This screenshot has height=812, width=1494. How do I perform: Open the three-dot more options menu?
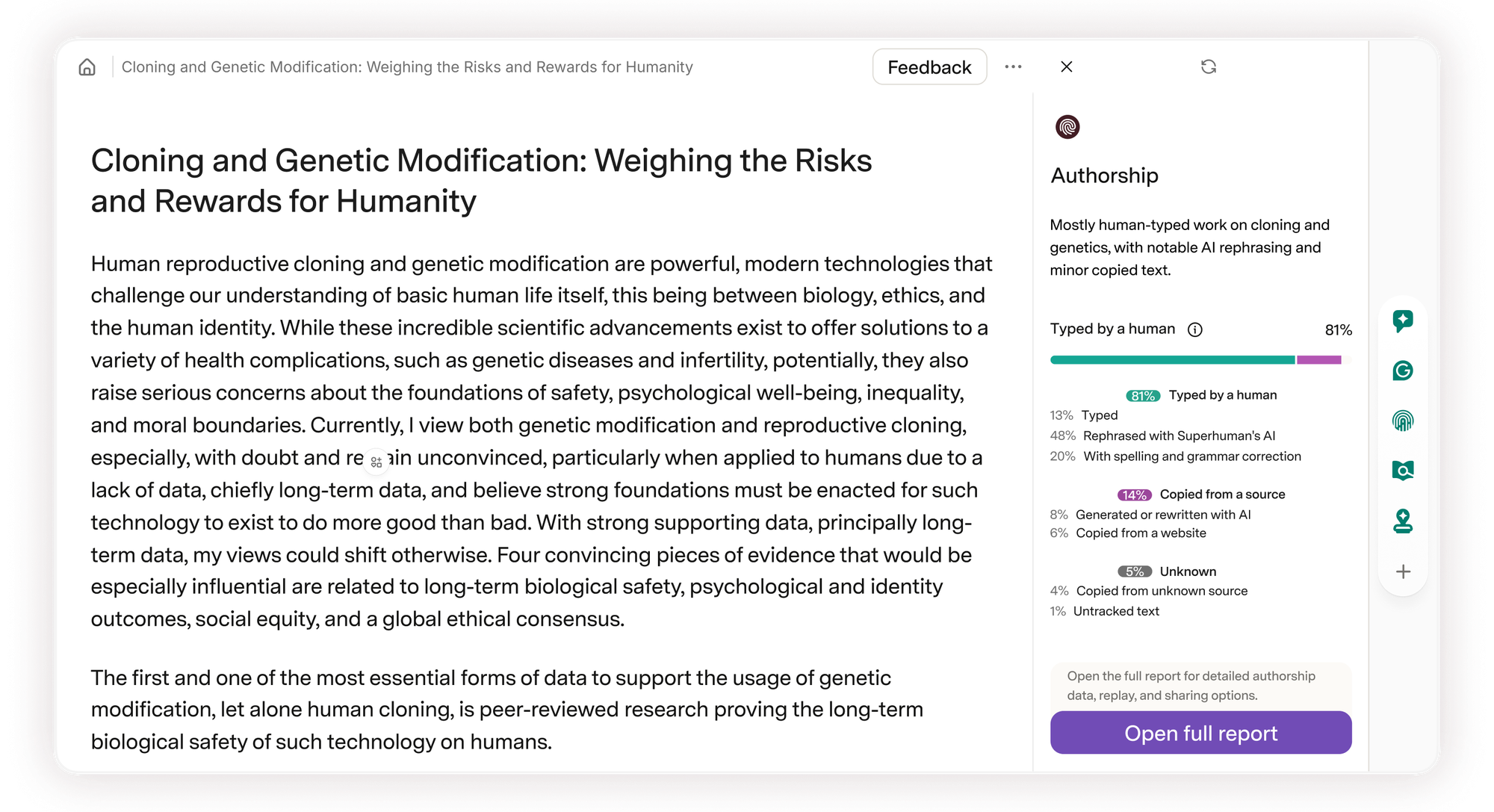pyautogui.click(x=1013, y=66)
